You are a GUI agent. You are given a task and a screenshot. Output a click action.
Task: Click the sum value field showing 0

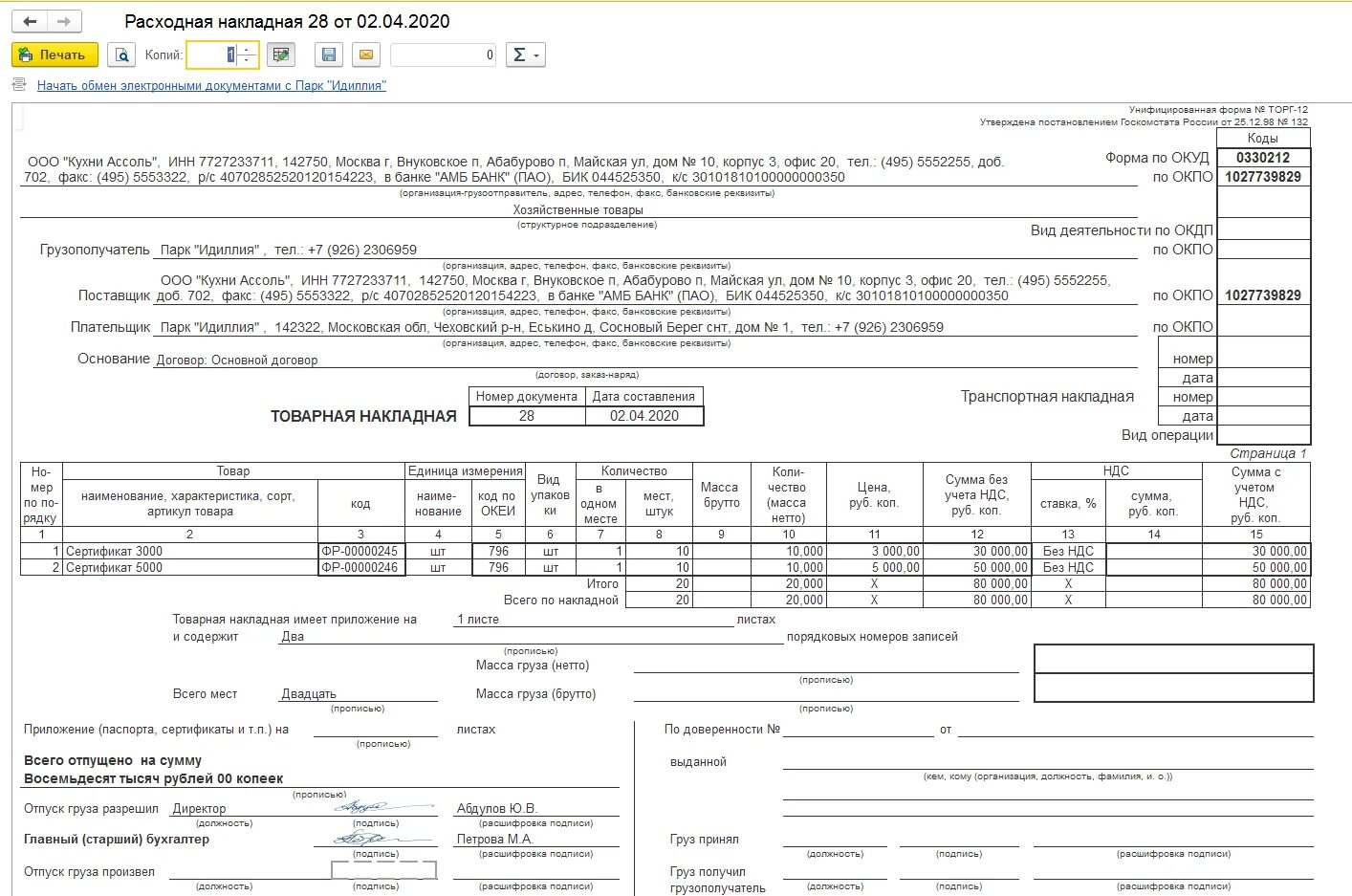[444, 55]
